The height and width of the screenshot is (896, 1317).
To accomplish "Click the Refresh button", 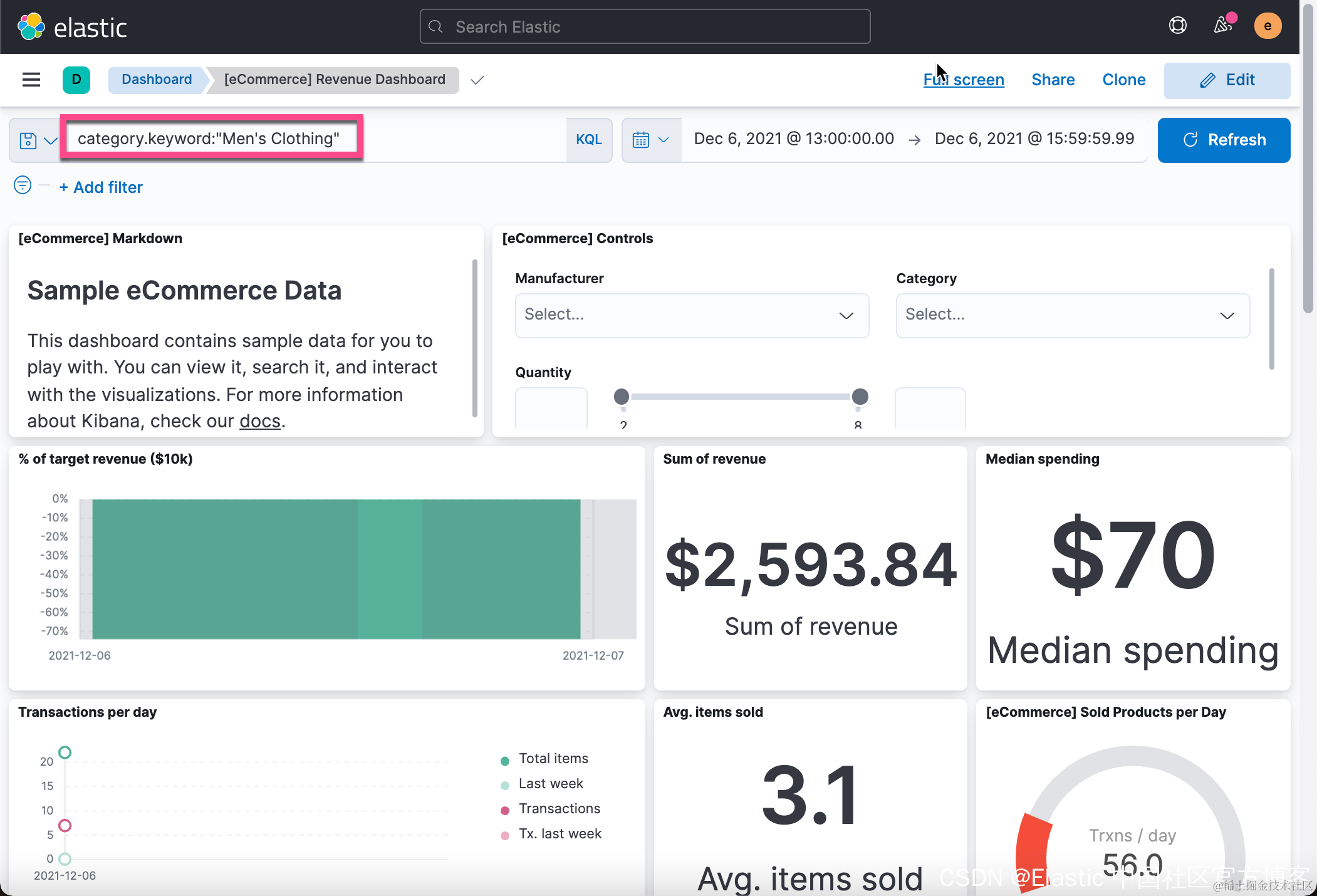I will point(1223,140).
